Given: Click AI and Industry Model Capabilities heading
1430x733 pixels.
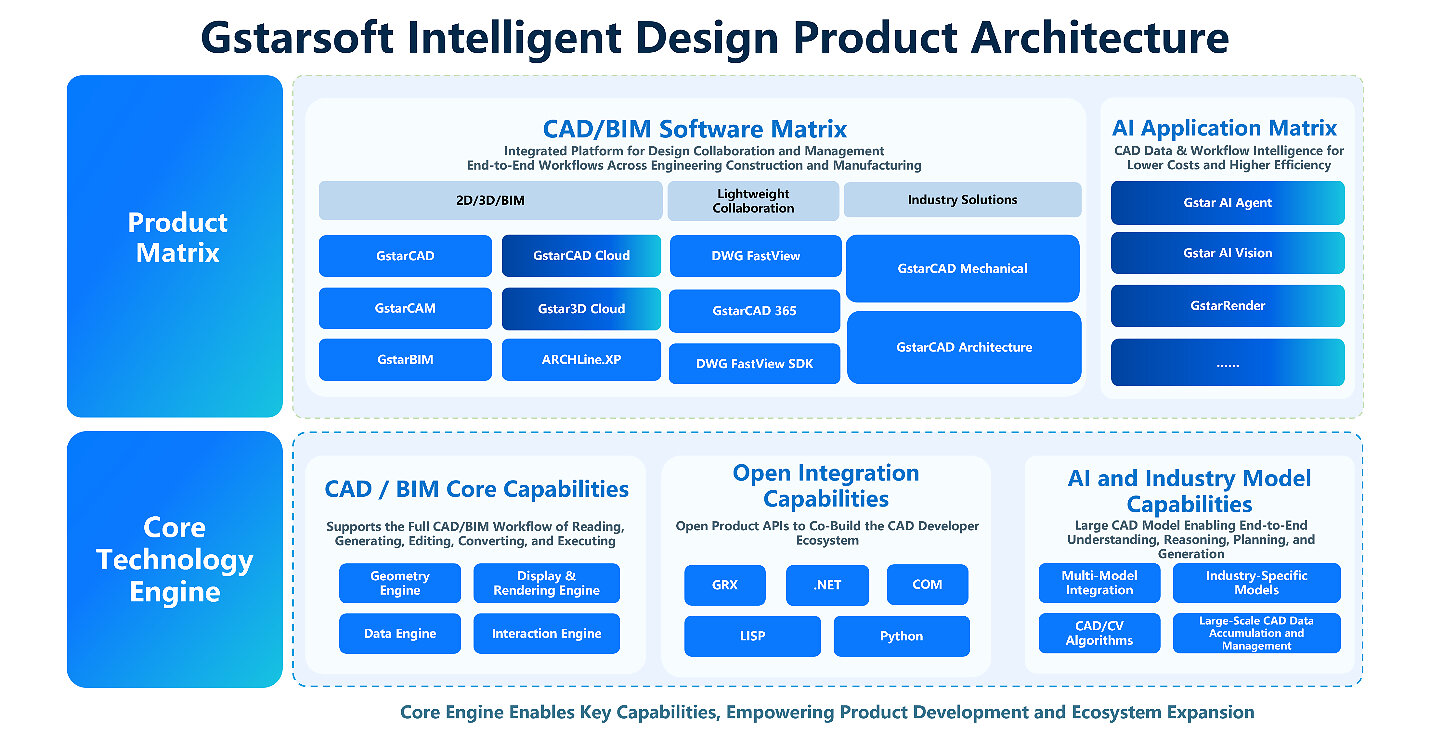Looking at the screenshot, I should 1189,491.
